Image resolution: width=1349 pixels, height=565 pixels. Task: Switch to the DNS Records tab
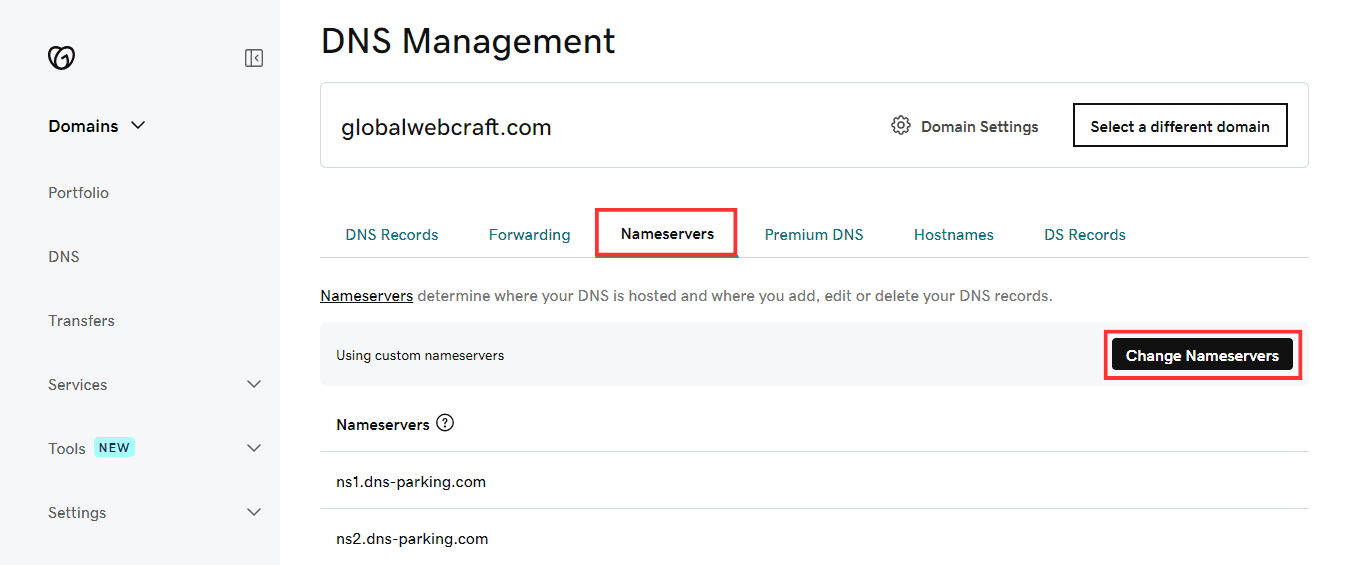point(392,235)
